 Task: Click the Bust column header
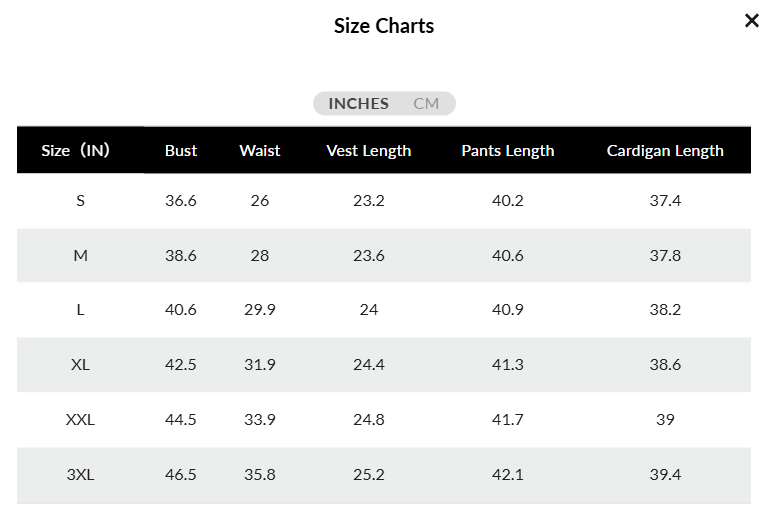click(x=181, y=151)
